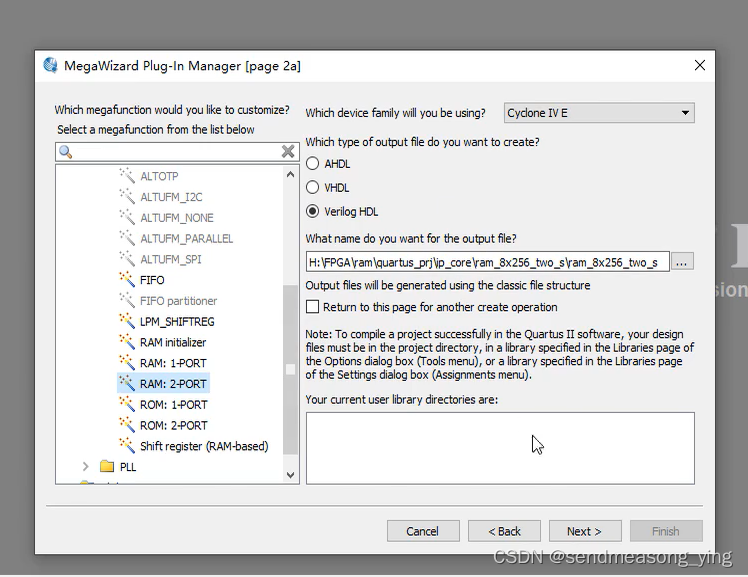Image resolution: width=748 pixels, height=577 pixels.
Task: Select Shift register (RAM-based) entry
Action: pyautogui.click(x=204, y=446)
